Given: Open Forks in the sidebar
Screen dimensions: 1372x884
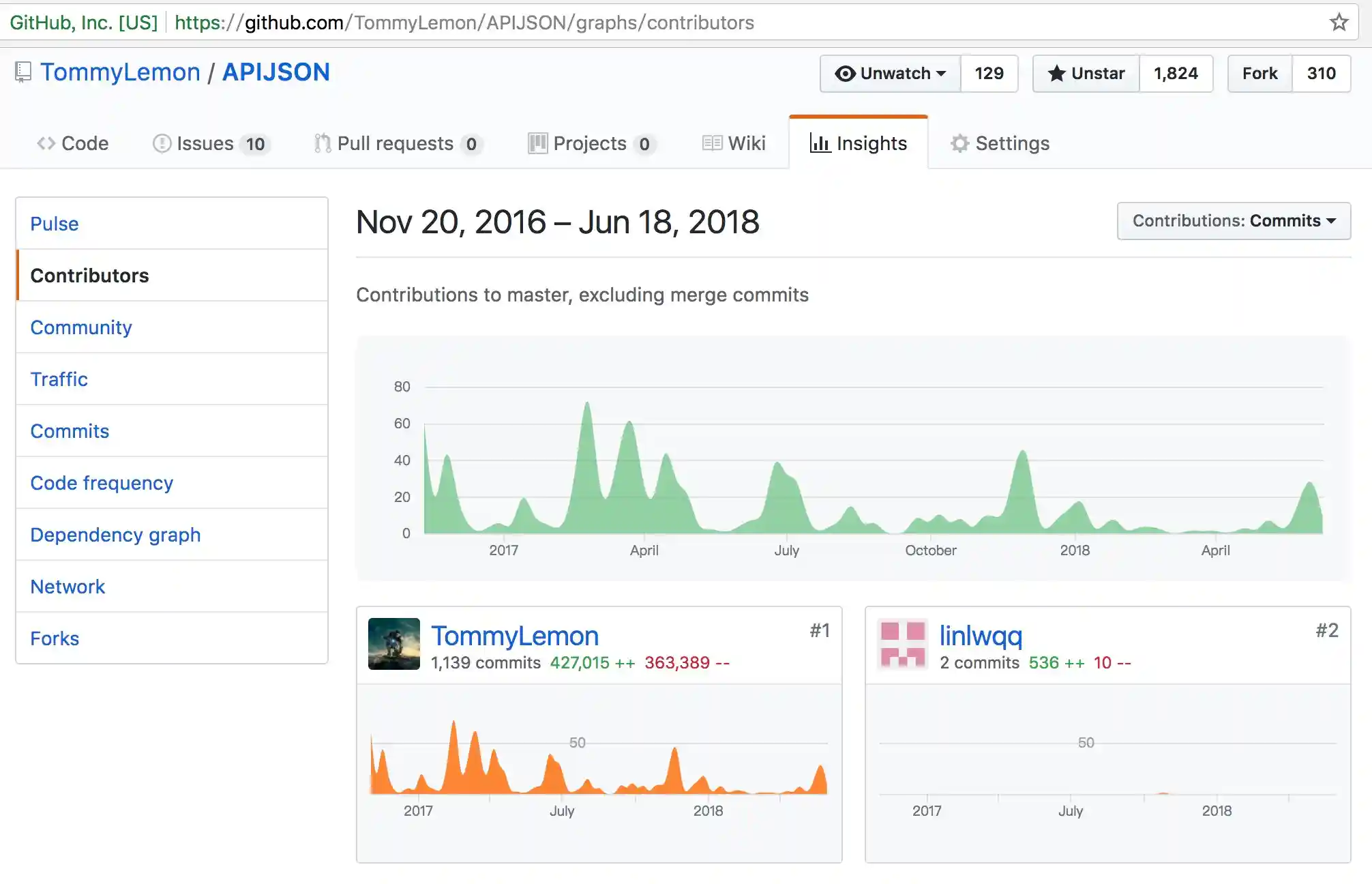Looking at the screenshot, I should (x=172, y=638).
